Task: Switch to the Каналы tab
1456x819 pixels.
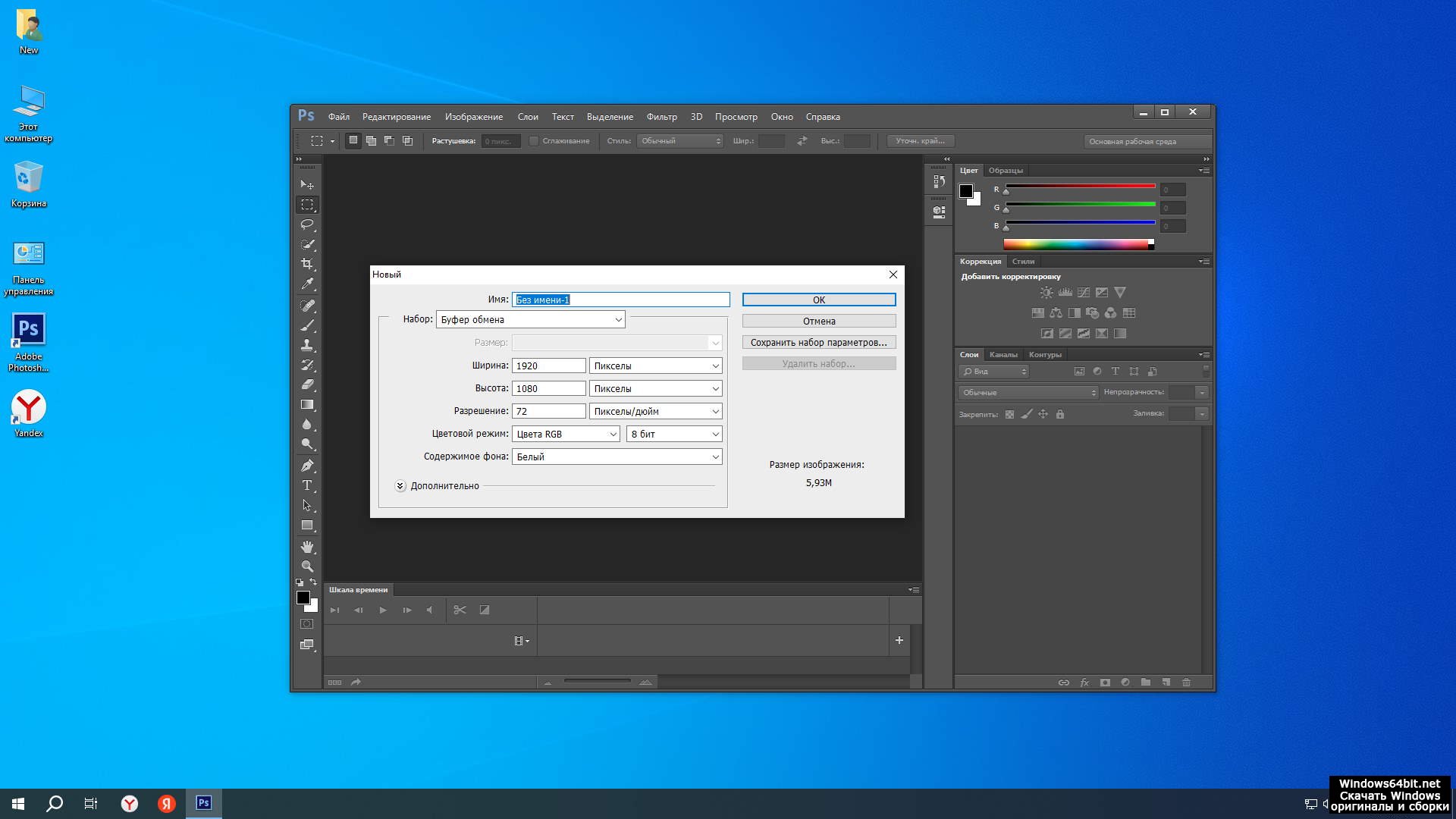Action: 1003,355
